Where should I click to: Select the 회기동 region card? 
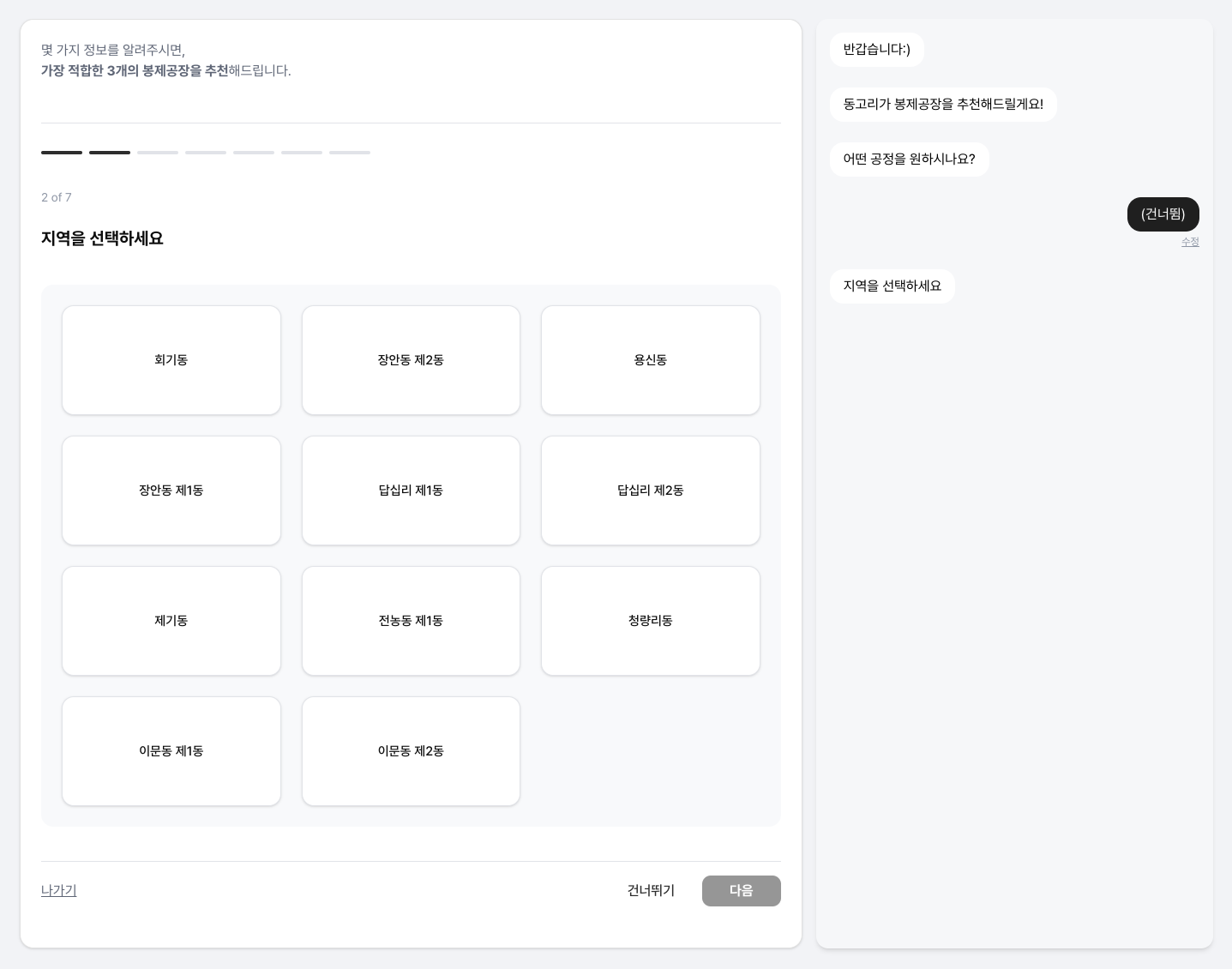pos(171,360)
